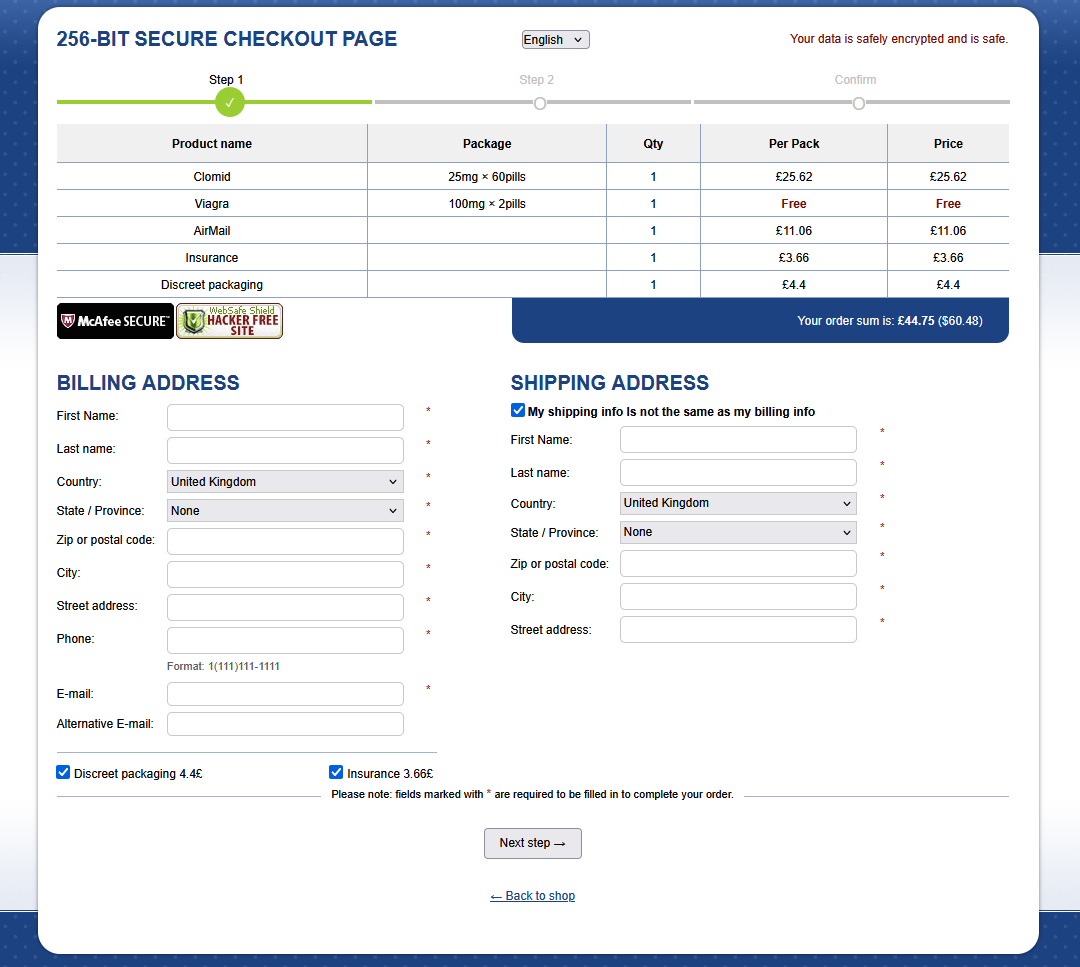The height and width of the screenshot is (967, 1080).
Task: Click the Step 1 label
Action: (x=226, y=80)
